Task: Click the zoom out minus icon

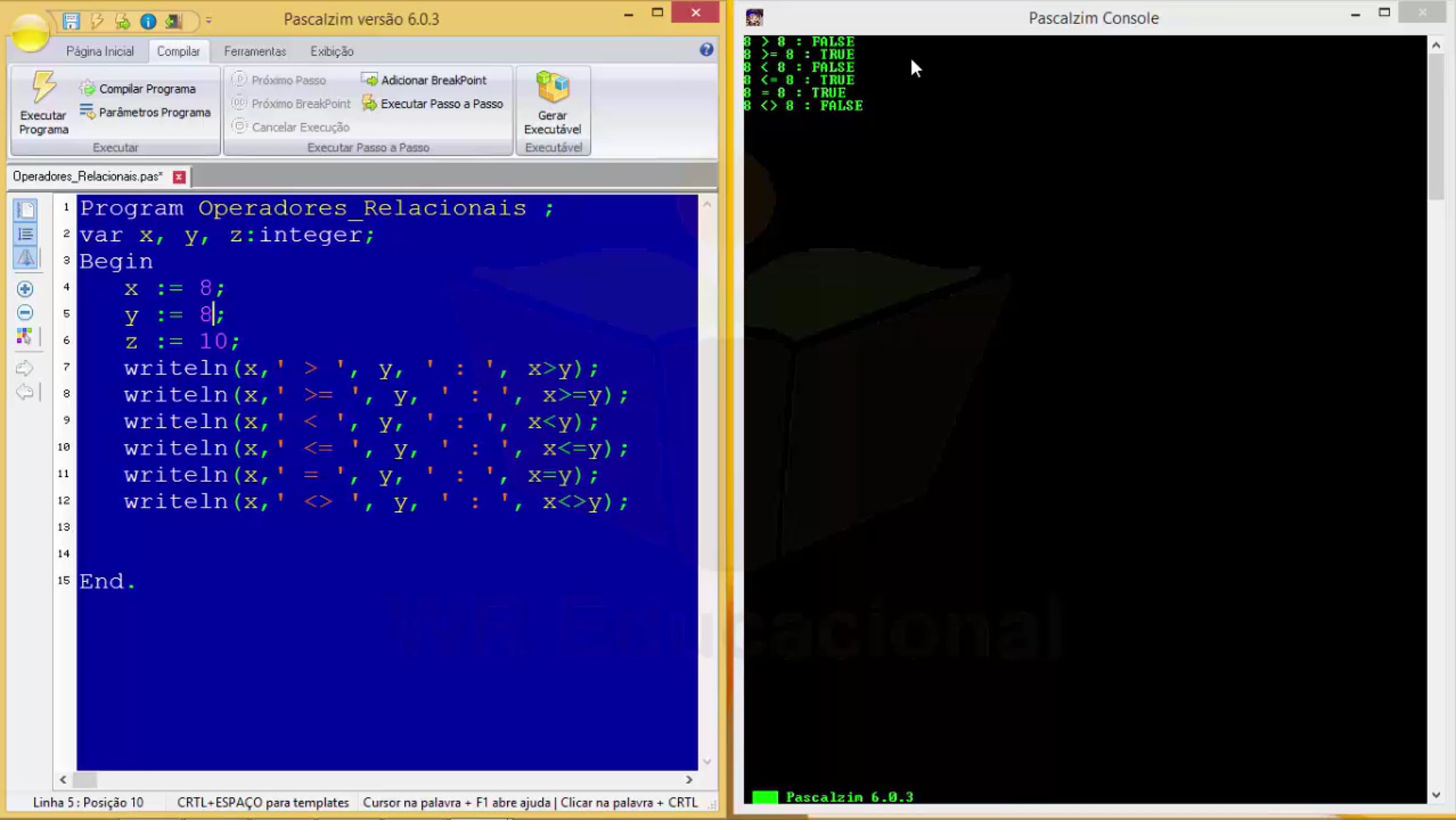Action: point(25,313)
